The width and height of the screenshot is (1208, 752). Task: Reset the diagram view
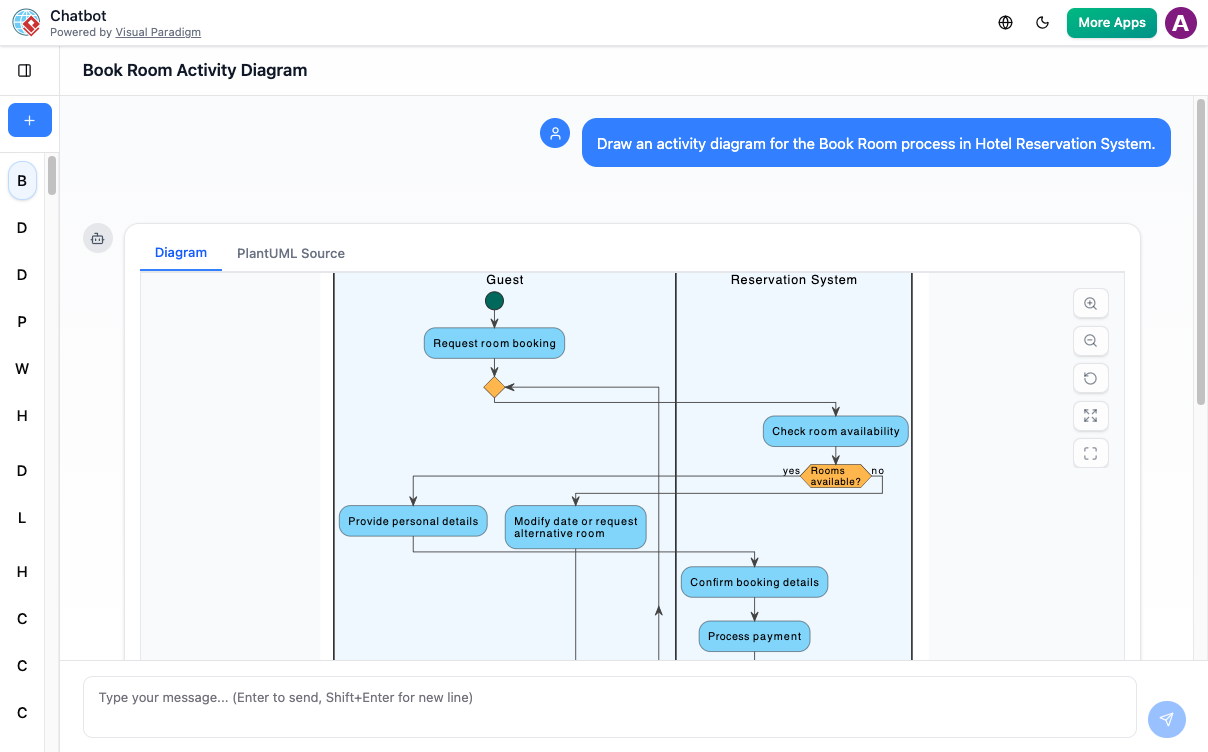1090,379
